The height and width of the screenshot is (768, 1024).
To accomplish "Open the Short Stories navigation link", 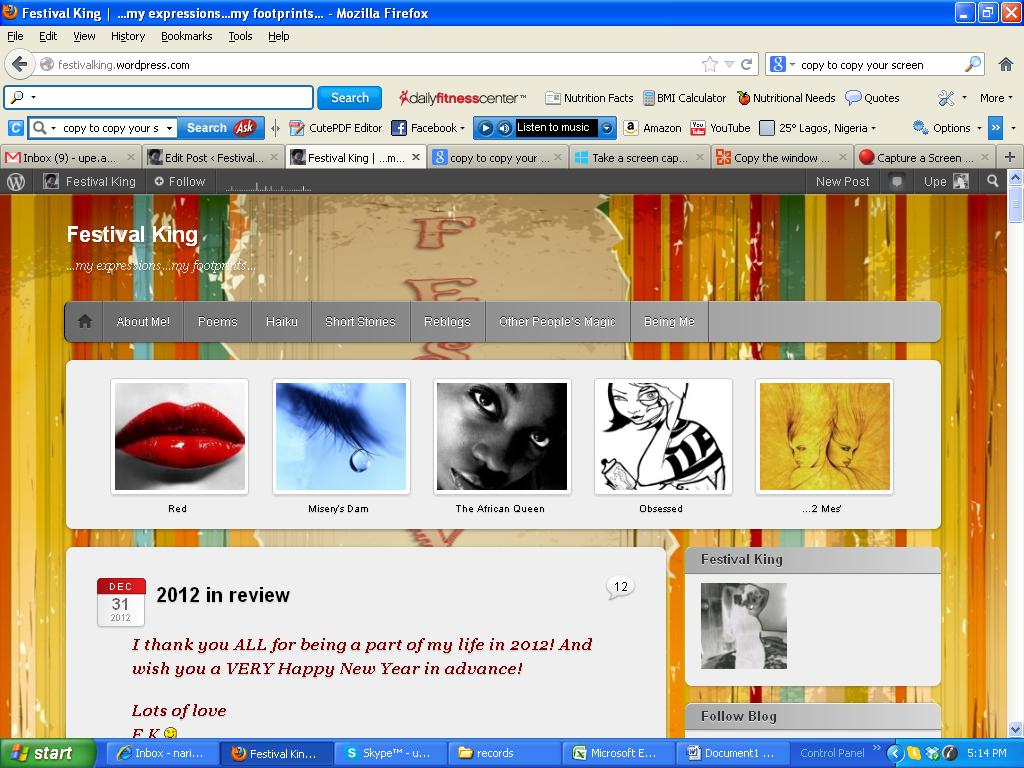I will pyautogui.click(x=360, y=322).
